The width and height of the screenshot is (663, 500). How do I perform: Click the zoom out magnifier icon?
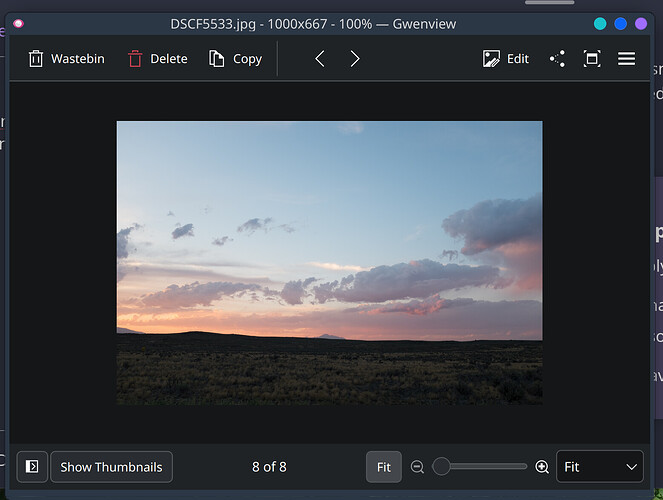click(x=417, y=467)
